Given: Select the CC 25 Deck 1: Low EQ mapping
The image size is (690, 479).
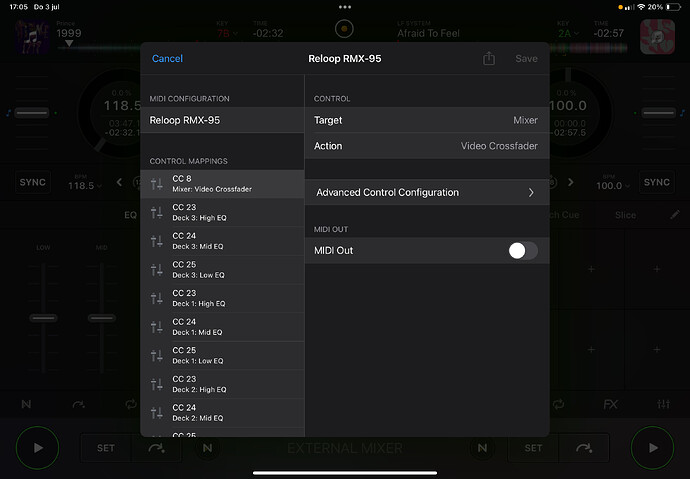Looking at the screenshot, I should (x=222, y=355).
